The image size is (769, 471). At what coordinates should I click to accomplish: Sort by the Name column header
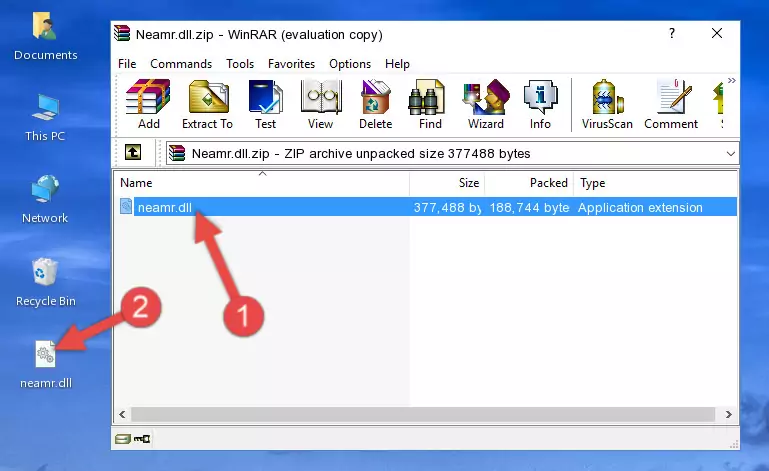point(262,183)
